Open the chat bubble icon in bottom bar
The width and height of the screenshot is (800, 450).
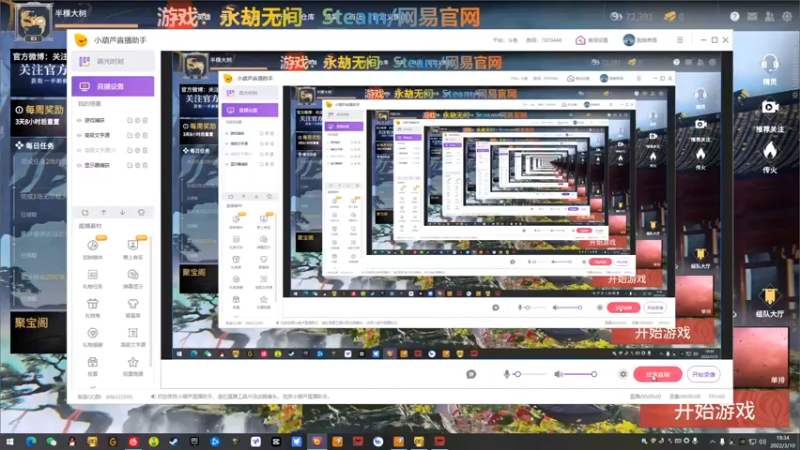click(x=471, y=374)
